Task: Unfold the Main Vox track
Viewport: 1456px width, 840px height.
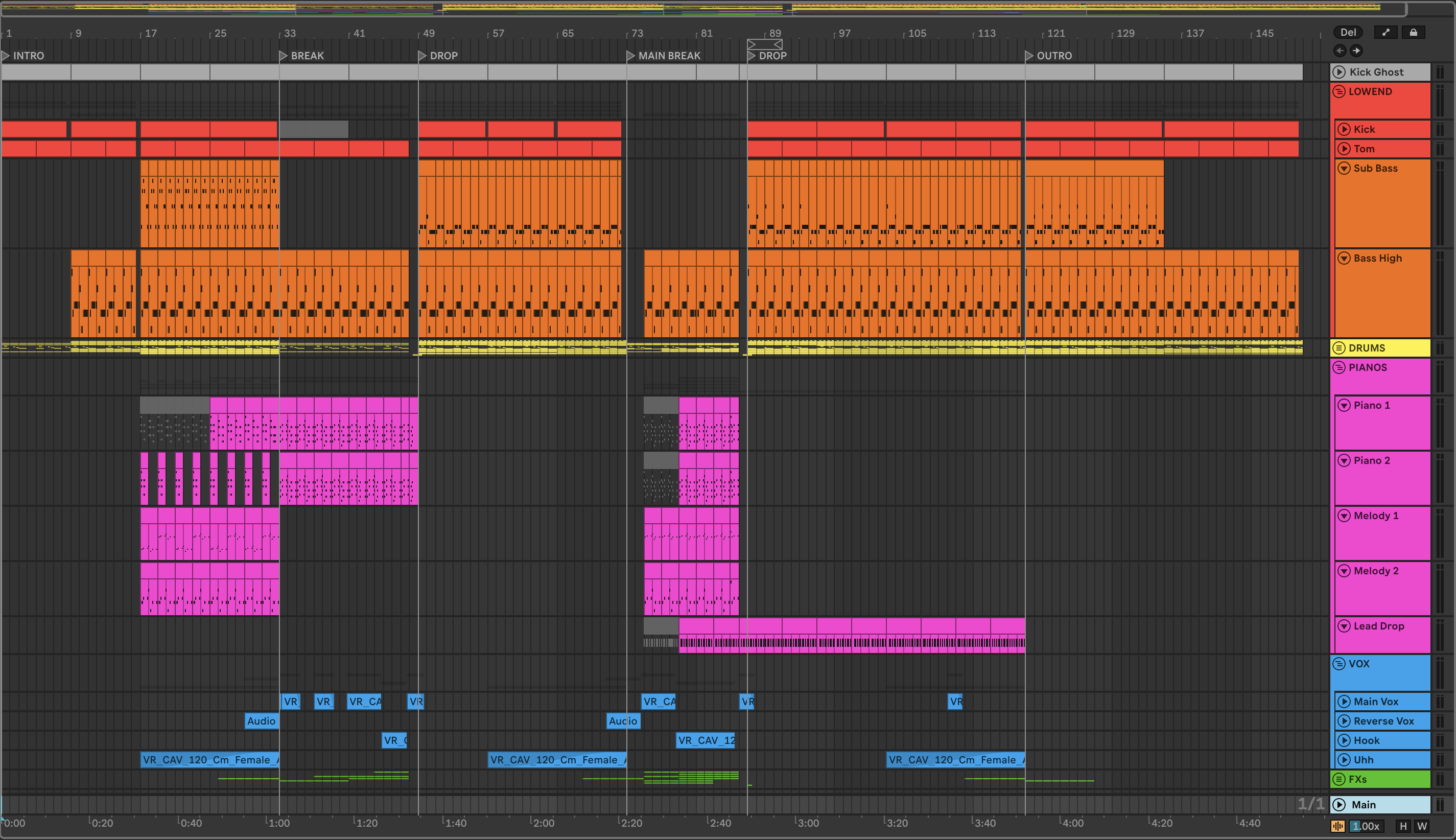Action: pos(1344,702)
